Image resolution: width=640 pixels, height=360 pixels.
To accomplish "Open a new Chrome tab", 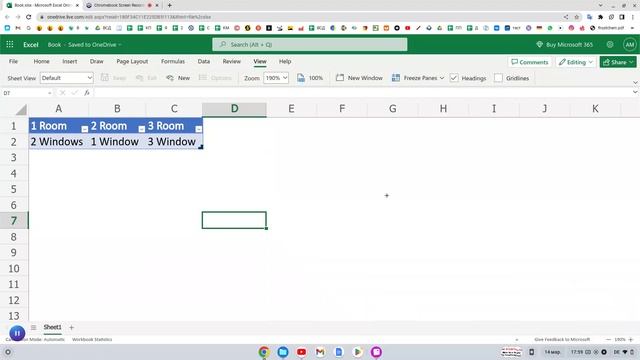I will point(169,5).
